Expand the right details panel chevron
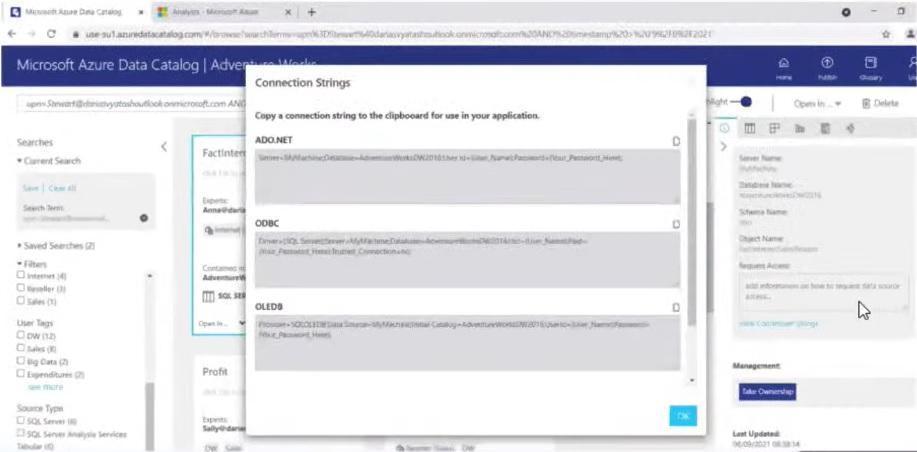Screen dimensions: 917x452 click(x=723, y=146)
